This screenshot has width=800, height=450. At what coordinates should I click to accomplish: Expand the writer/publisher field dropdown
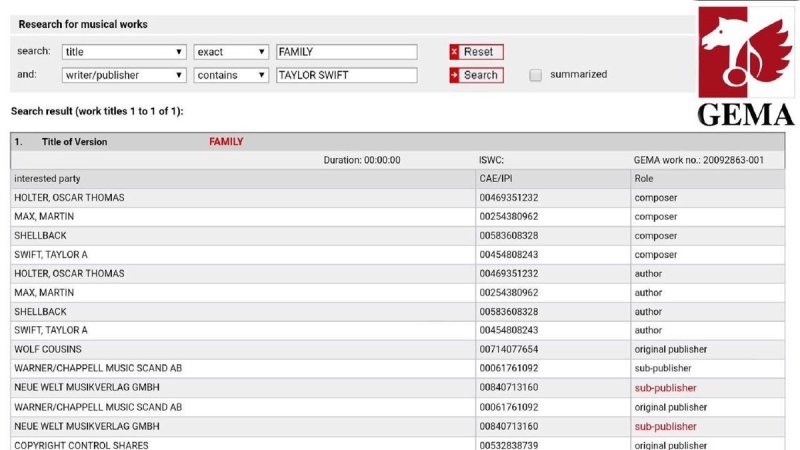tap(124, 75)
